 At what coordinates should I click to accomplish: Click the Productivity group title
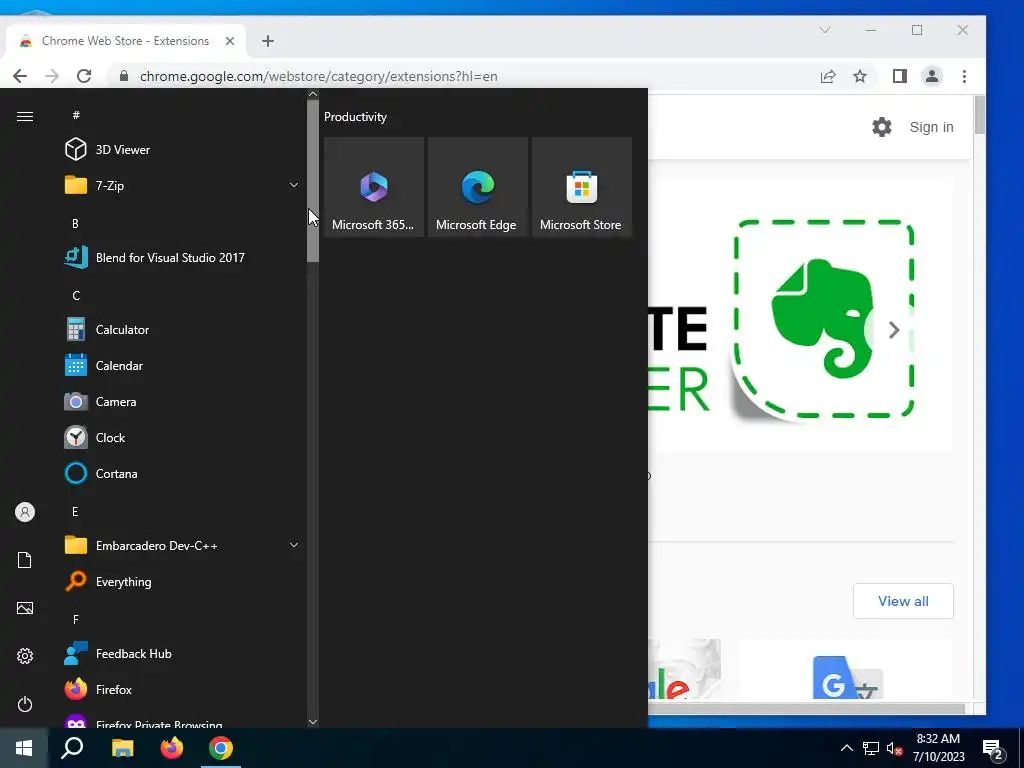coord(355,117)
